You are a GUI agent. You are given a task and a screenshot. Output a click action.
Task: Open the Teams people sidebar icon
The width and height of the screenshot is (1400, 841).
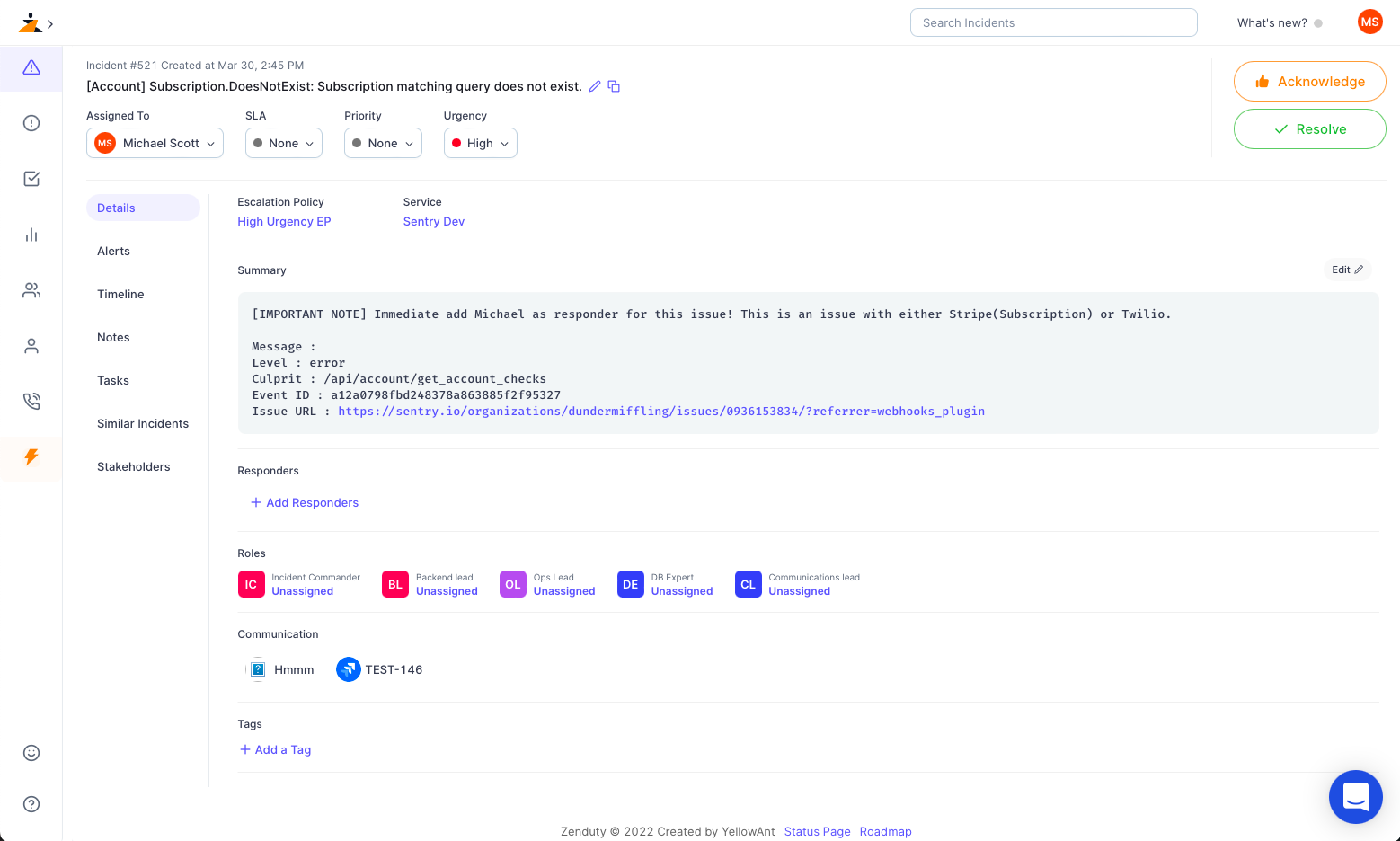click(31, 290)
